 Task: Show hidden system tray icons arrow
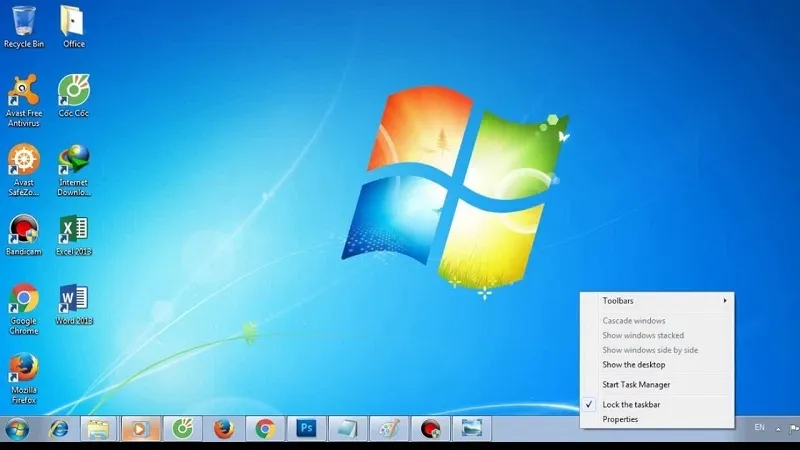pyautogui.click(x=778, y=429)
